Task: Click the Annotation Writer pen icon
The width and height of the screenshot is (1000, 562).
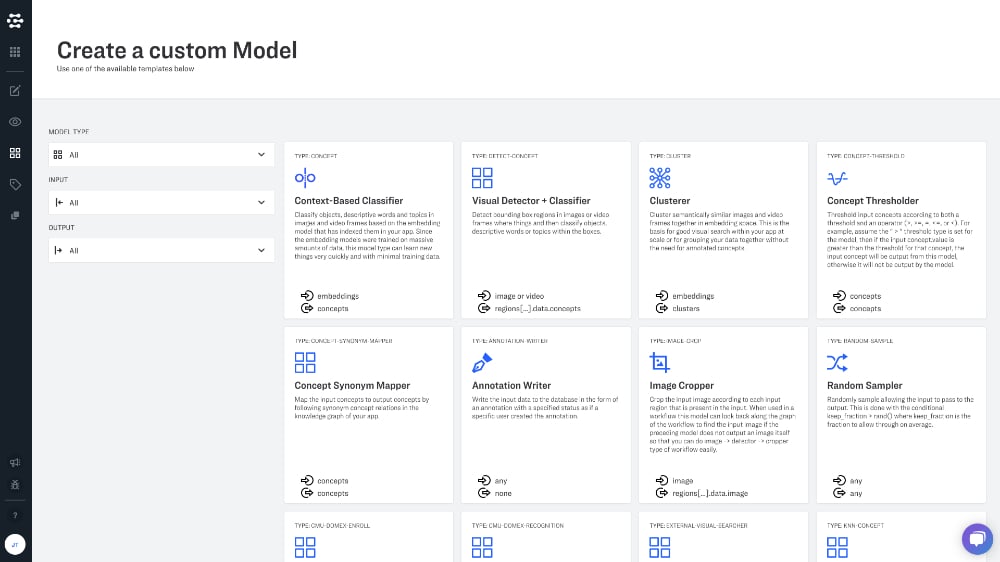Action: pyautogui.click(x=482, y=362)
